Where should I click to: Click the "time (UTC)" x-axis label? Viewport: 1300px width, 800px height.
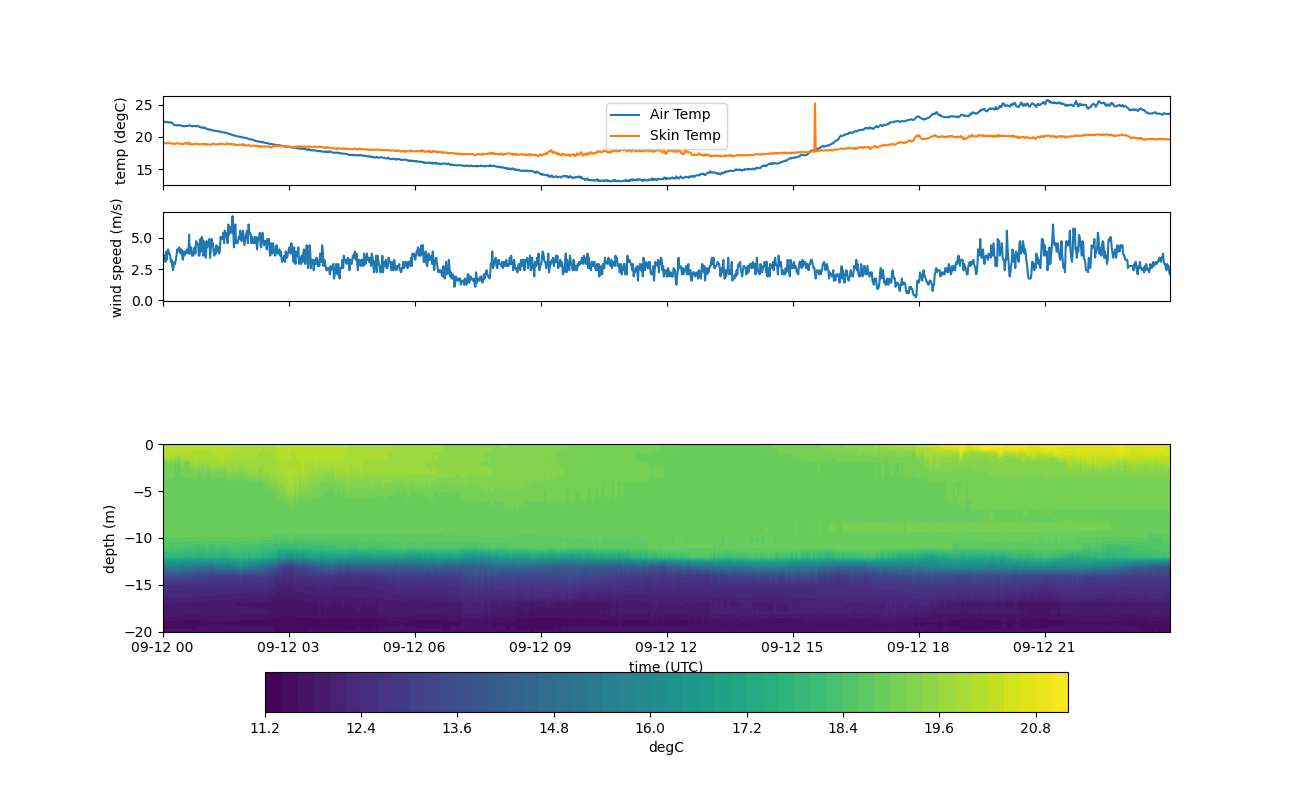[666, 667]
